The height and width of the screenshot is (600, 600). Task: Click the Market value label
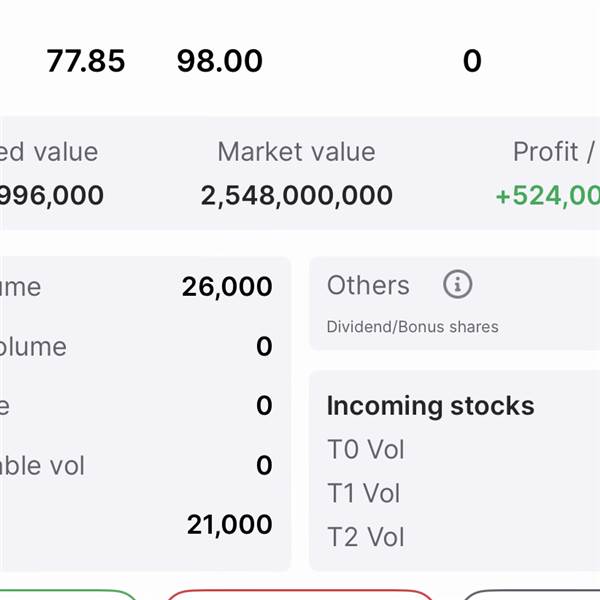(x=296, y=152)
